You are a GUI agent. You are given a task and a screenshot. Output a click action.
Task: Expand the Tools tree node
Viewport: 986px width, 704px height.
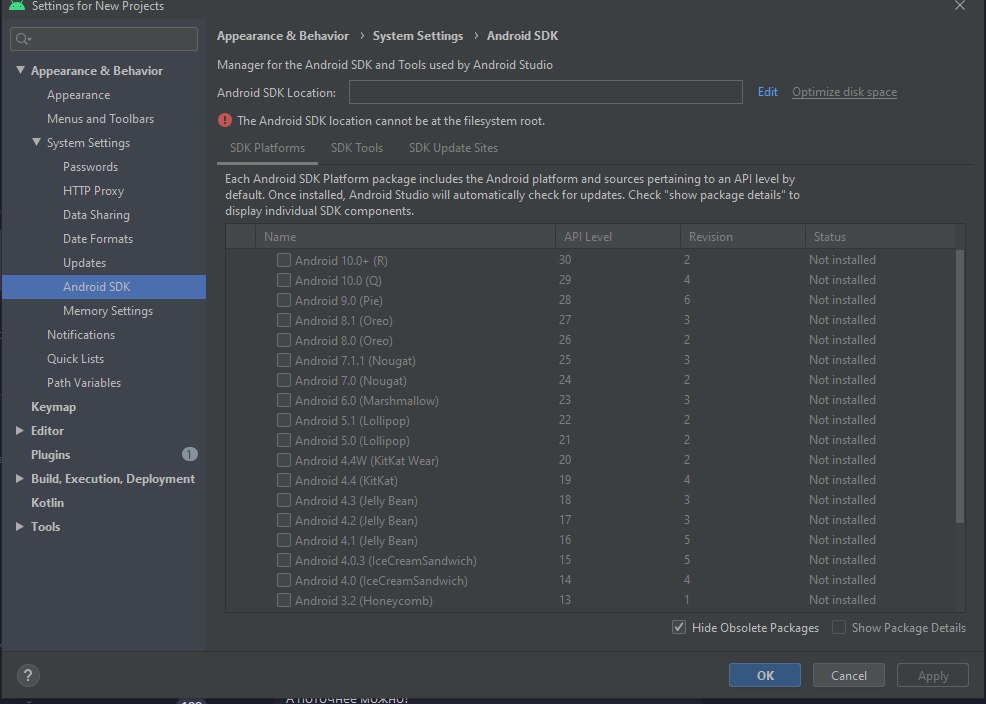[x=19, y=526]
